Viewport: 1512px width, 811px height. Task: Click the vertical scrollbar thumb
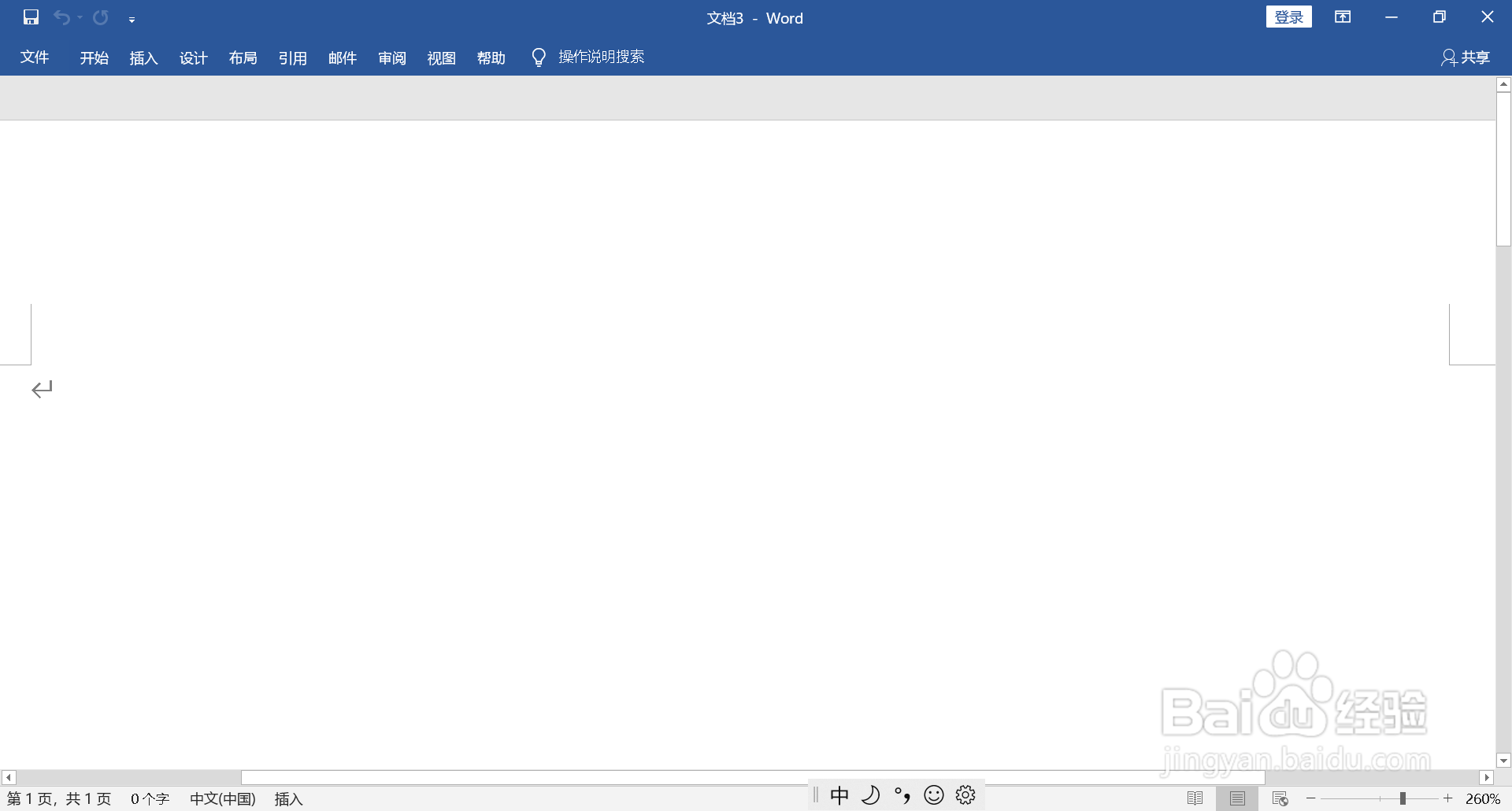coord(1503,169)
